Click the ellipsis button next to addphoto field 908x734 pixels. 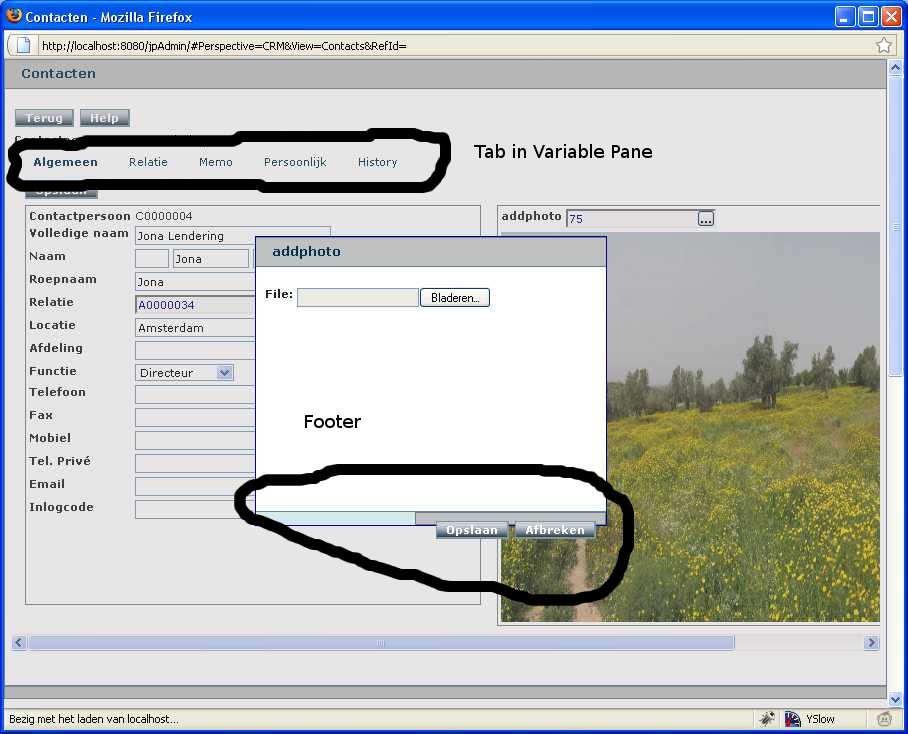point(706,218)
